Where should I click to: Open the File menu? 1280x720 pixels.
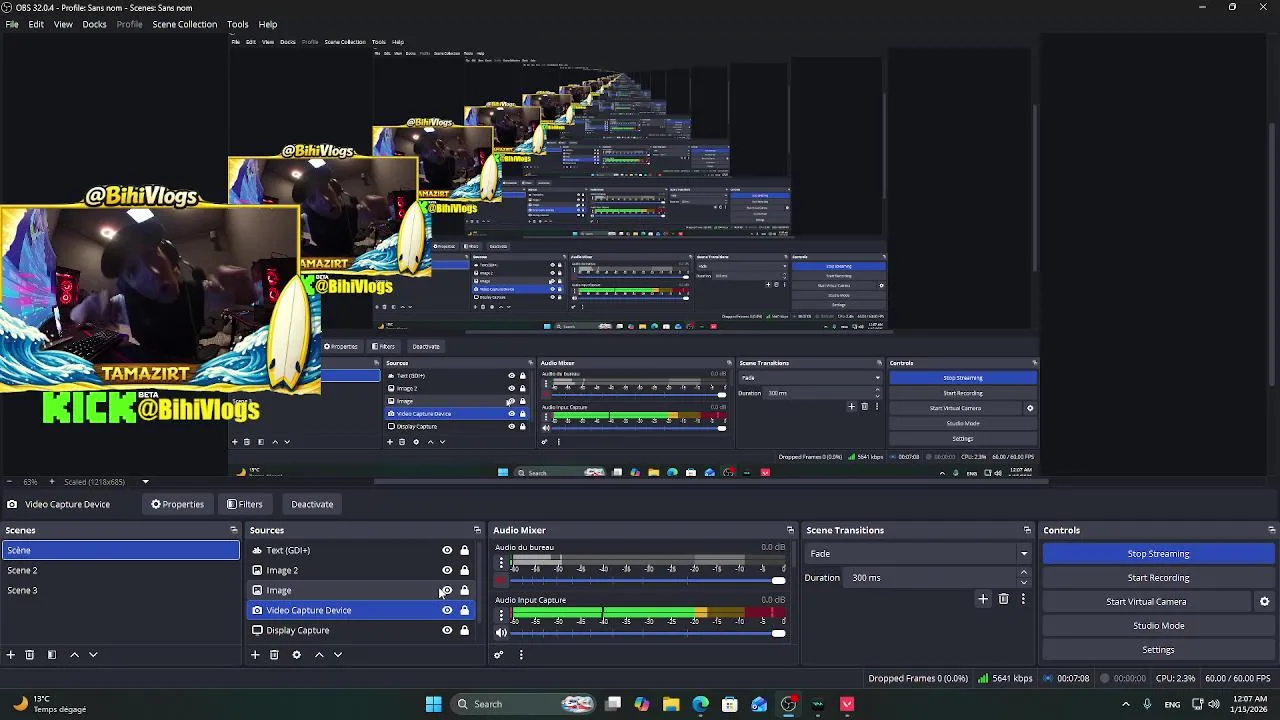point(12,24)
